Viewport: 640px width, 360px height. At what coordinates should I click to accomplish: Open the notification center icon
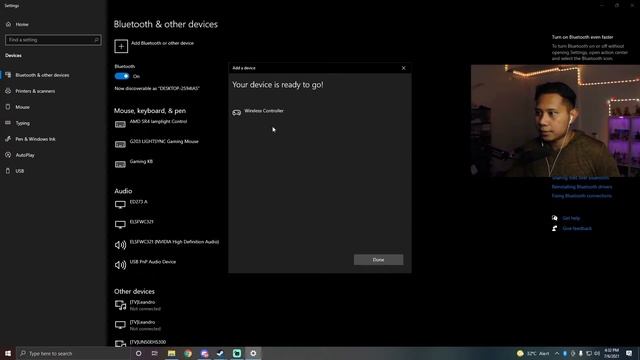tap(629, 353)
